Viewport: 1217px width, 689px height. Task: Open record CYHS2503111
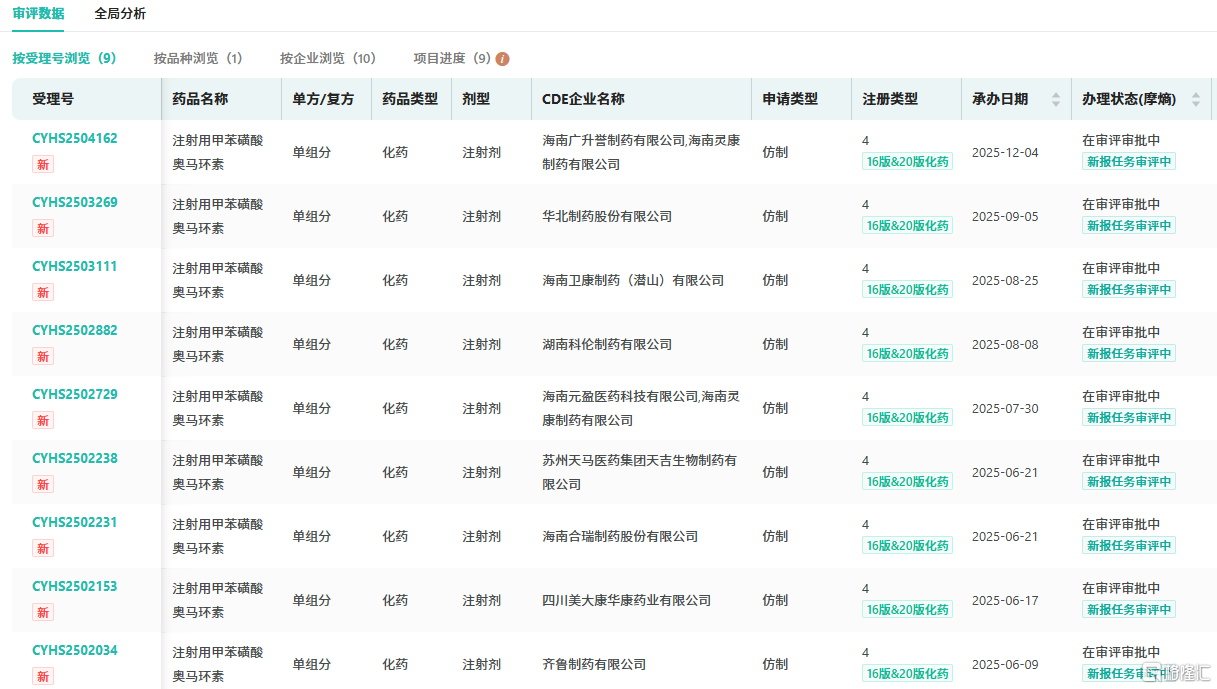tap(75, 267)
